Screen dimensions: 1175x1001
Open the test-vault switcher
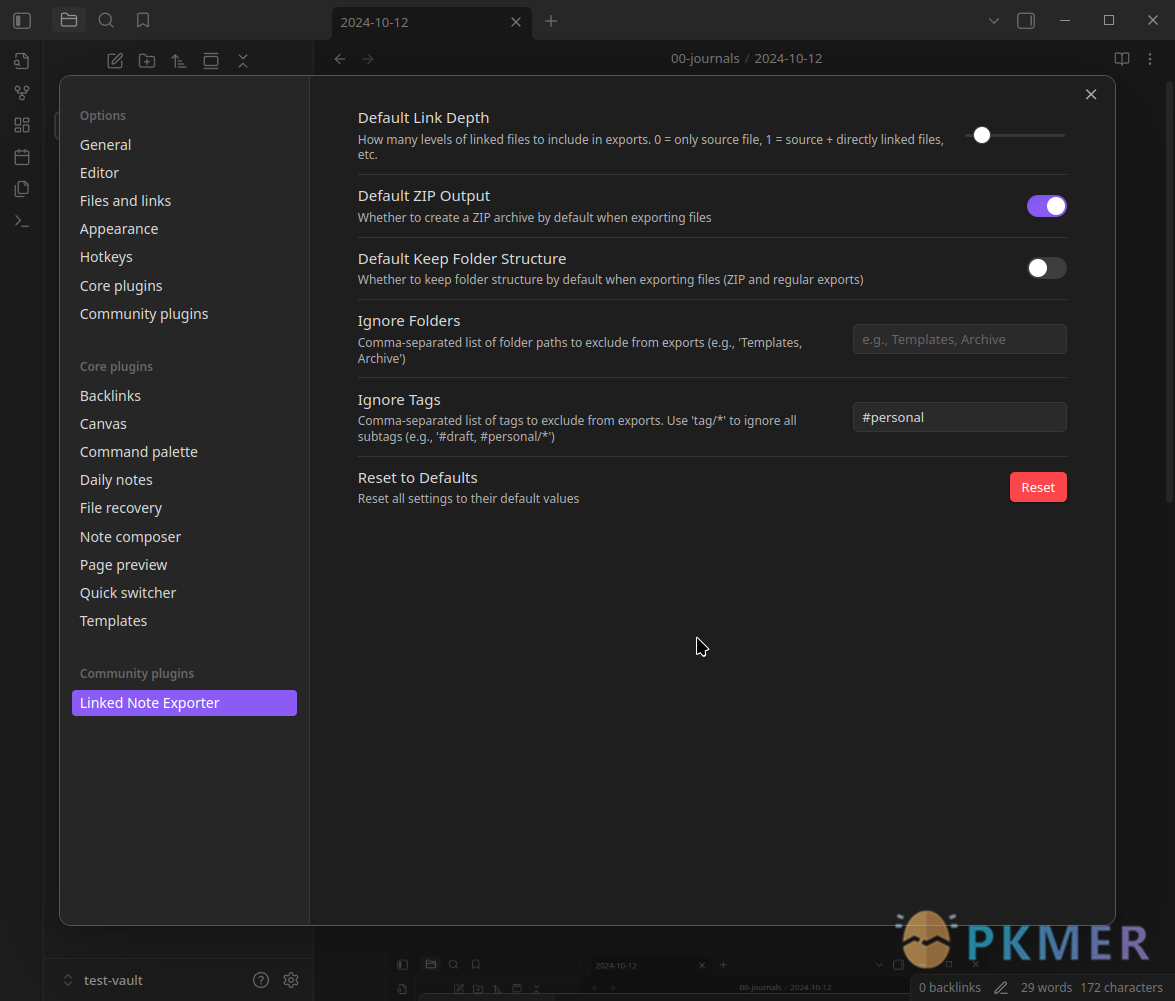[103, 980]
